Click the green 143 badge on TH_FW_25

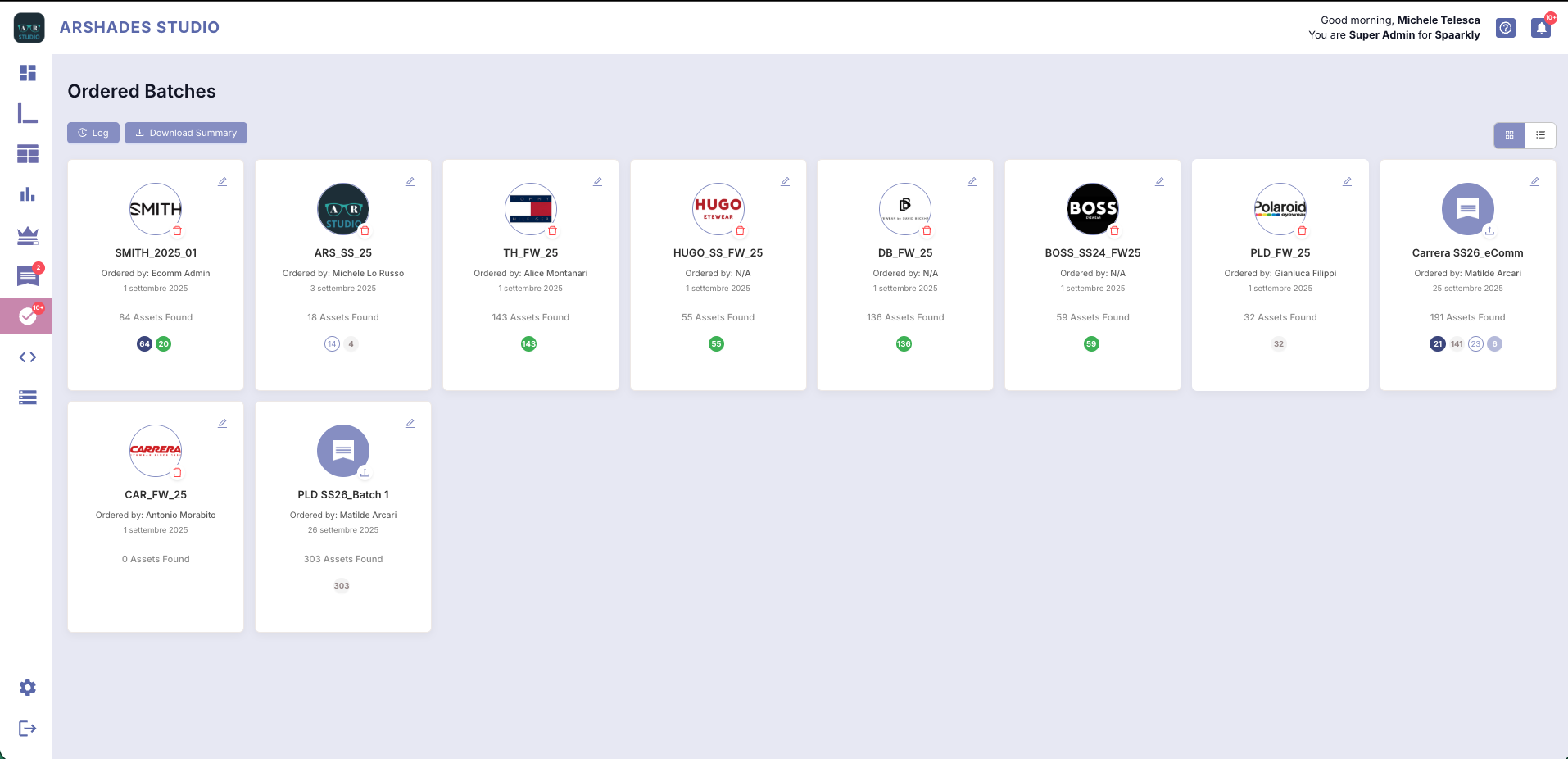[529, 344]
